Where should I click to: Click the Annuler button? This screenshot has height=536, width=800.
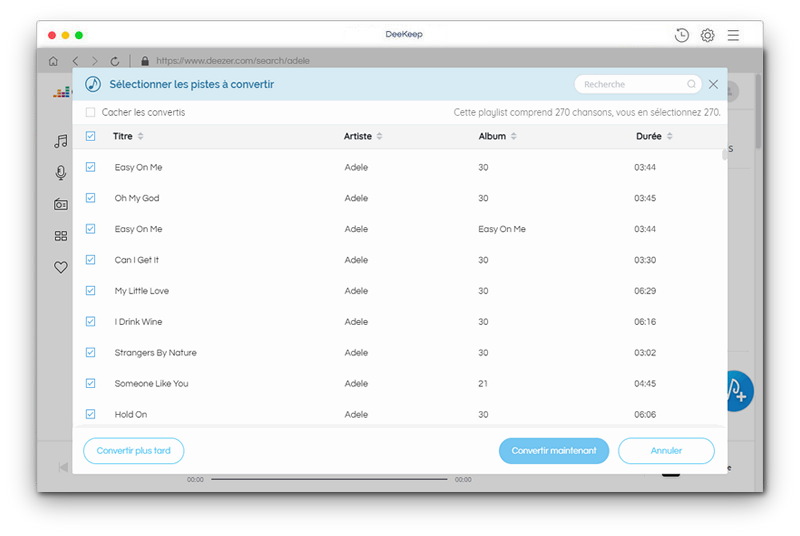tap(666, 451)
